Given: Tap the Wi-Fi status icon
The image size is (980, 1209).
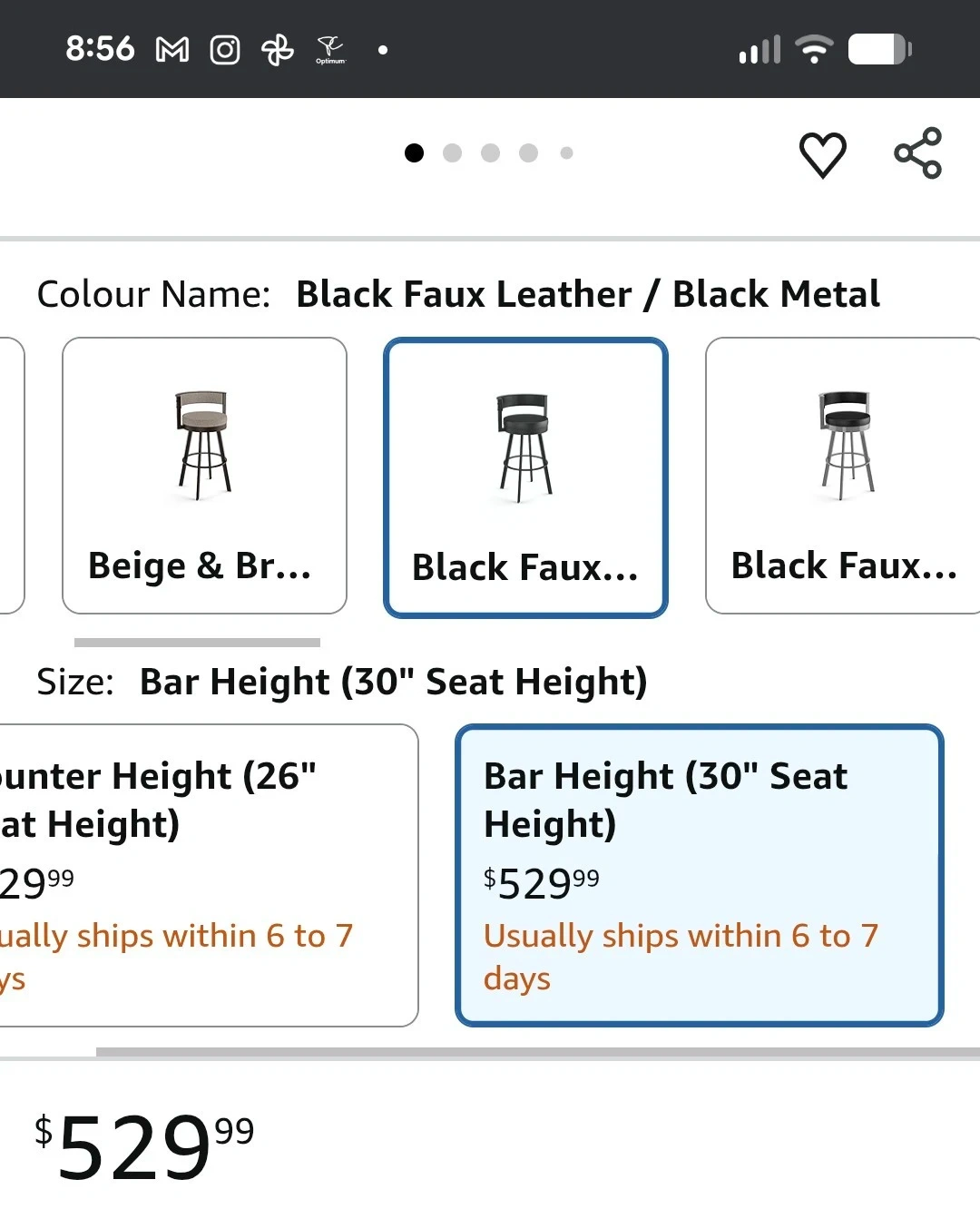Looking at the screenshot, I should tap(814, 49).
